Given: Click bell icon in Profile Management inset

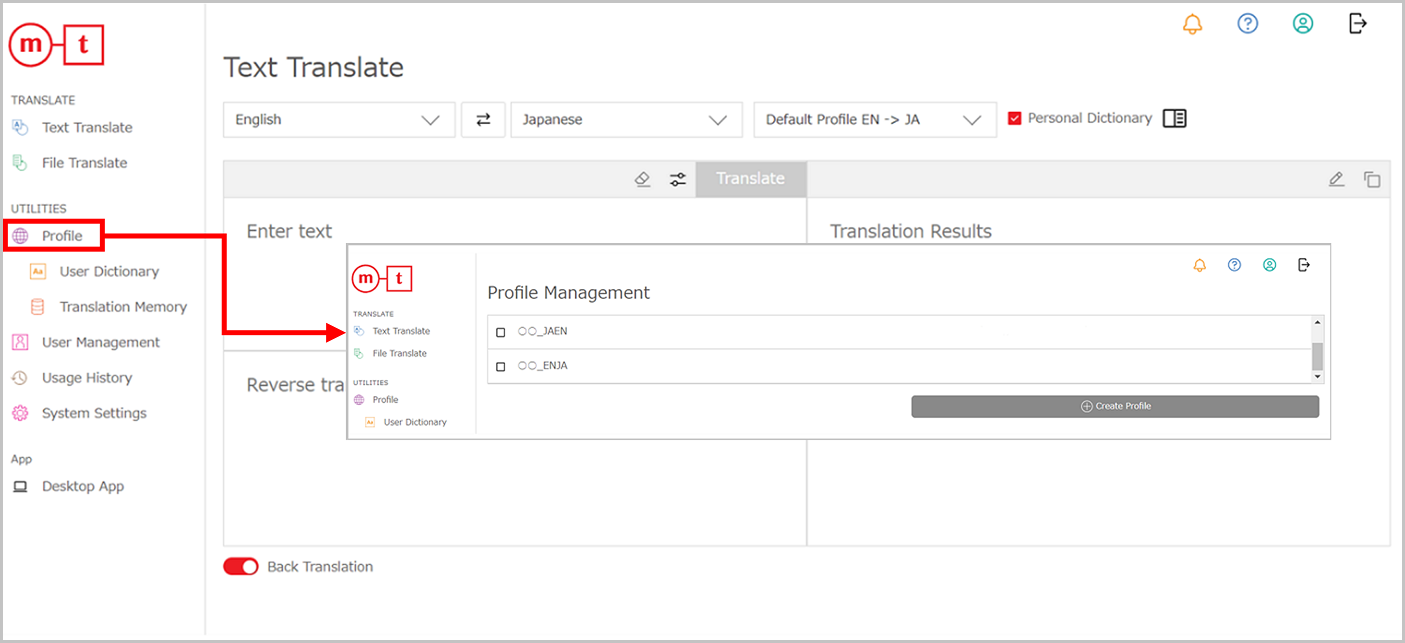Looking at the screenshot, I should tap(1200, 265).
